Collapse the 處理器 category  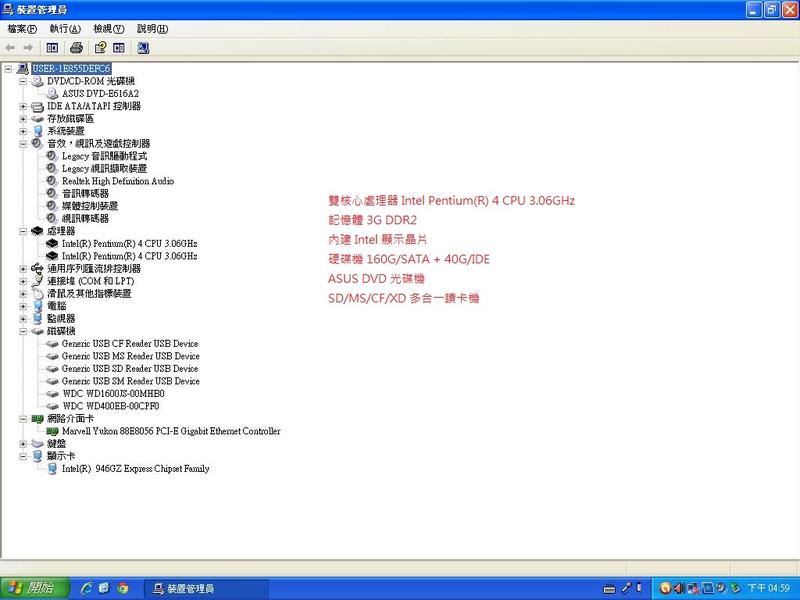23,231
